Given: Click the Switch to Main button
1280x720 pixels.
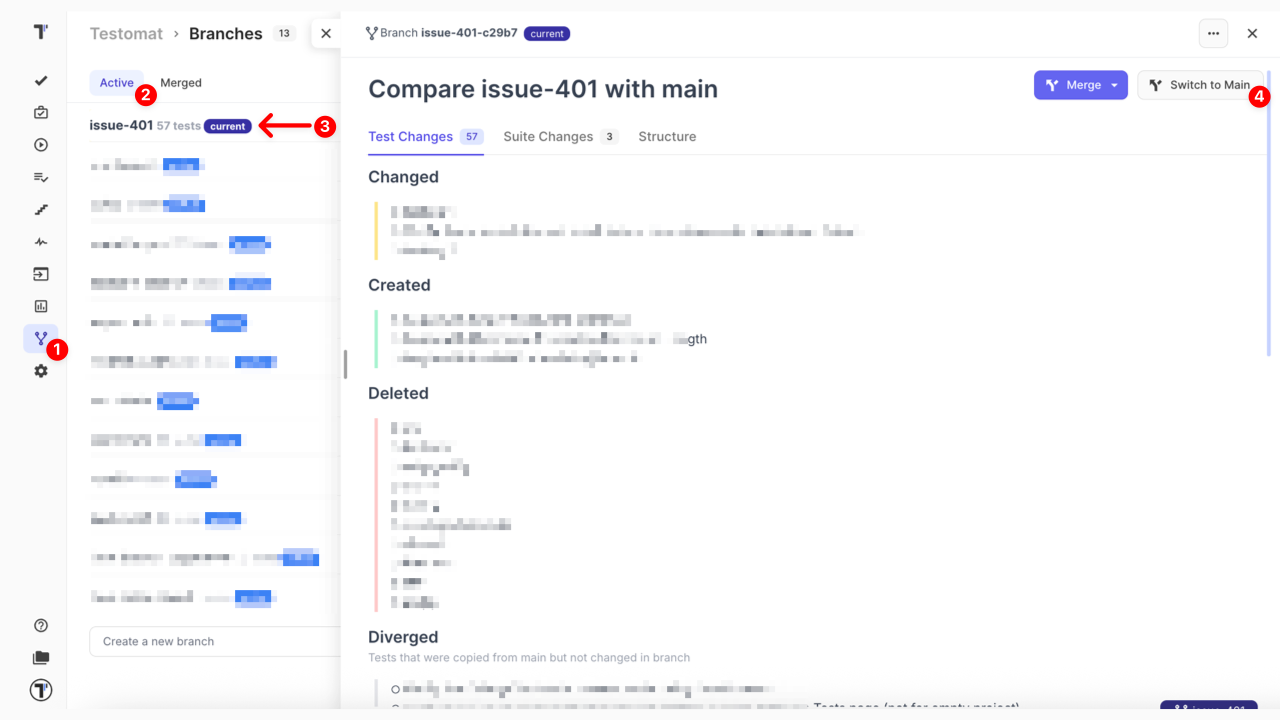Looking at the screenshot, I should 1199,85.
